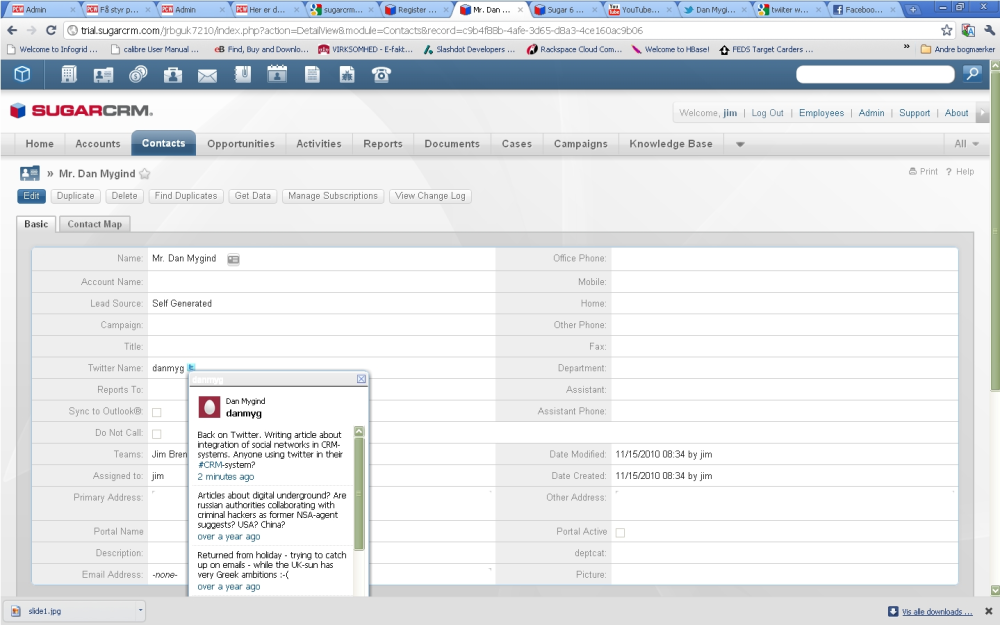Click the favorite star next to Mr. Dan Mygind
Image resolution: width=1000 pixels, height=625 pixels.
pyautogui.click(x=145, y=173)
